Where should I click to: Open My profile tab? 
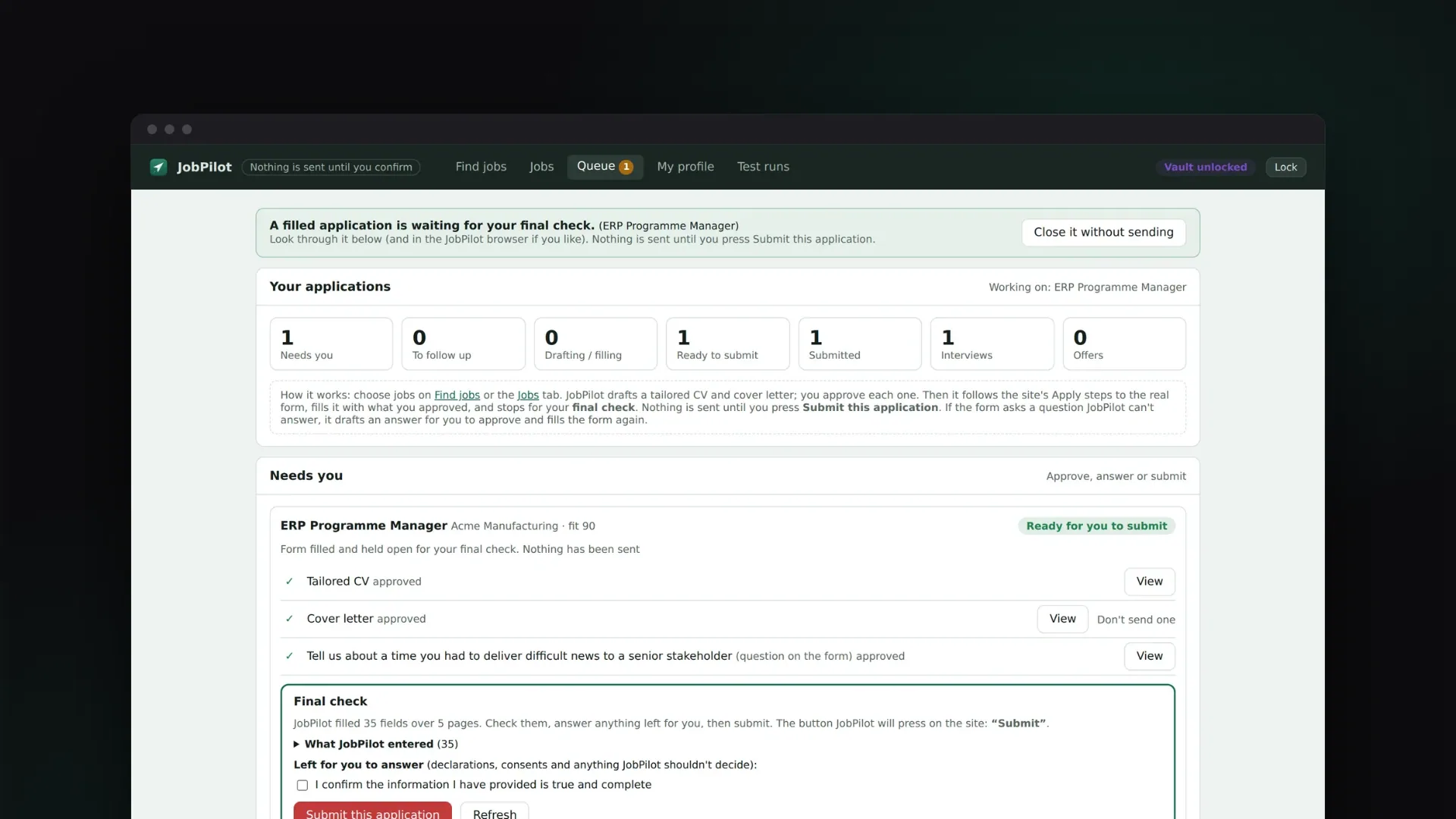(685, 167)
